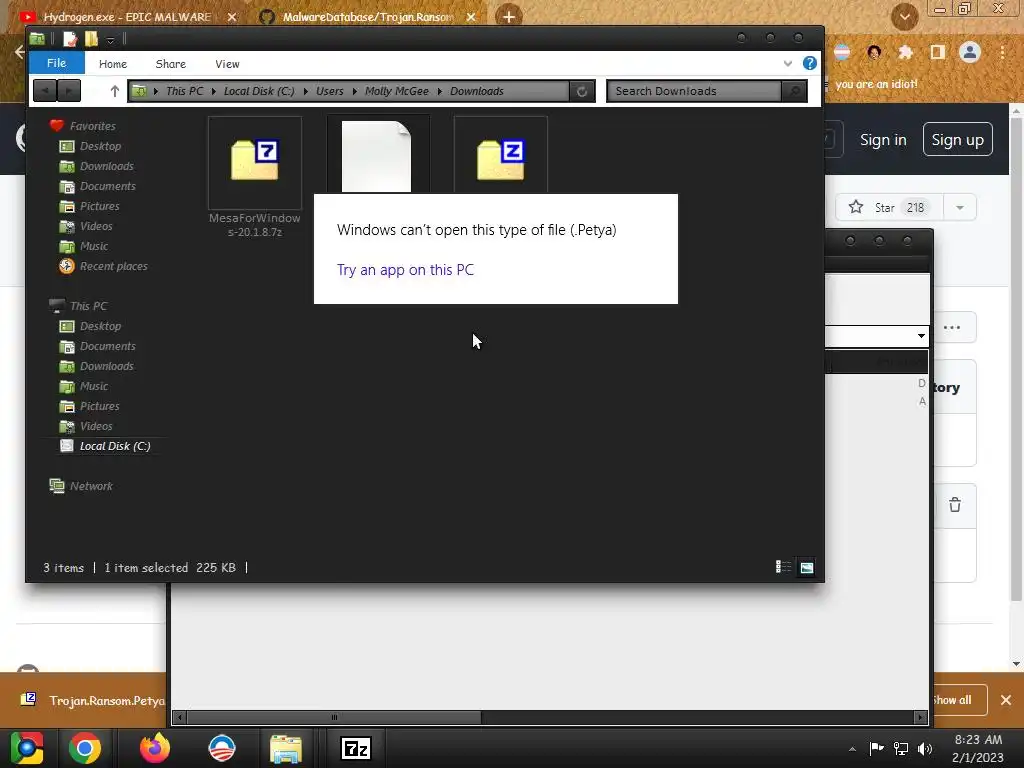
Task: Open the Share ribbon tab
Action: pos(170,64)
